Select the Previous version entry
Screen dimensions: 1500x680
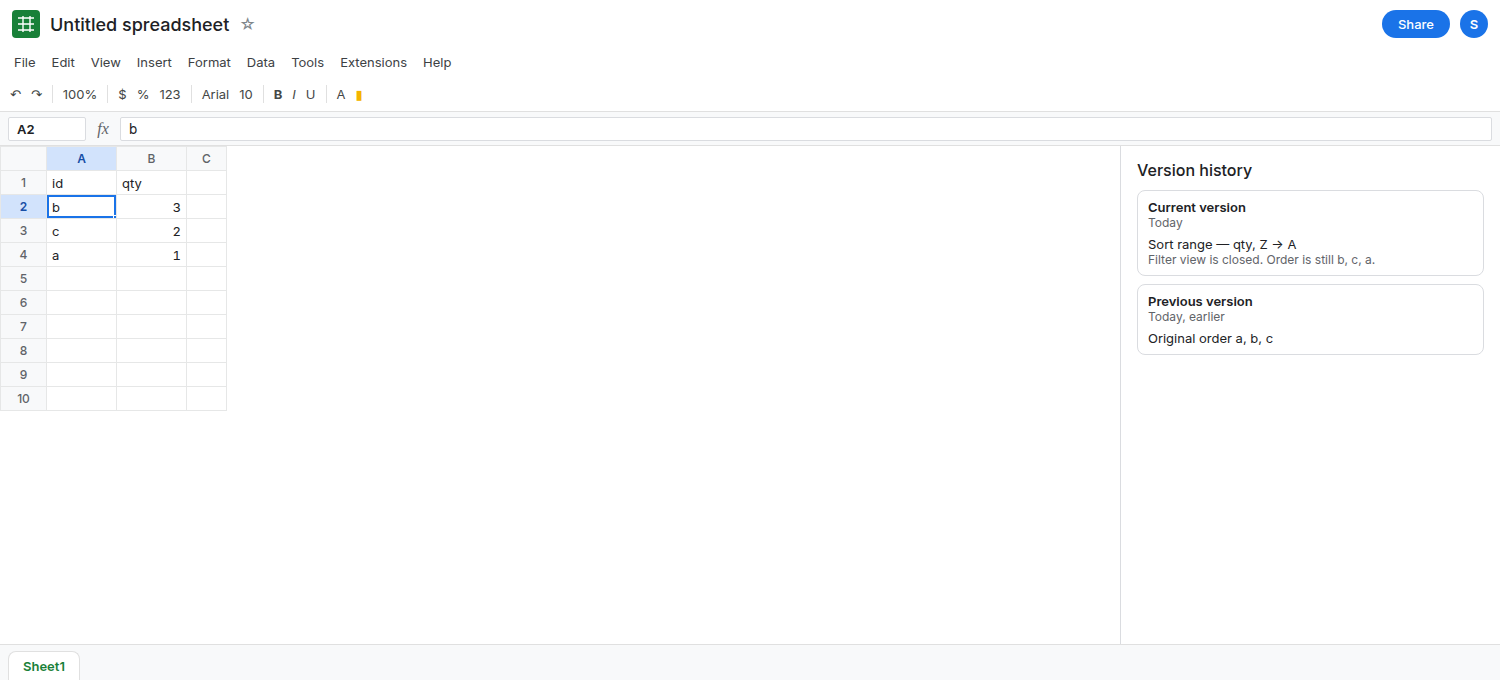pyautogui.click(x=1310, y=319)
